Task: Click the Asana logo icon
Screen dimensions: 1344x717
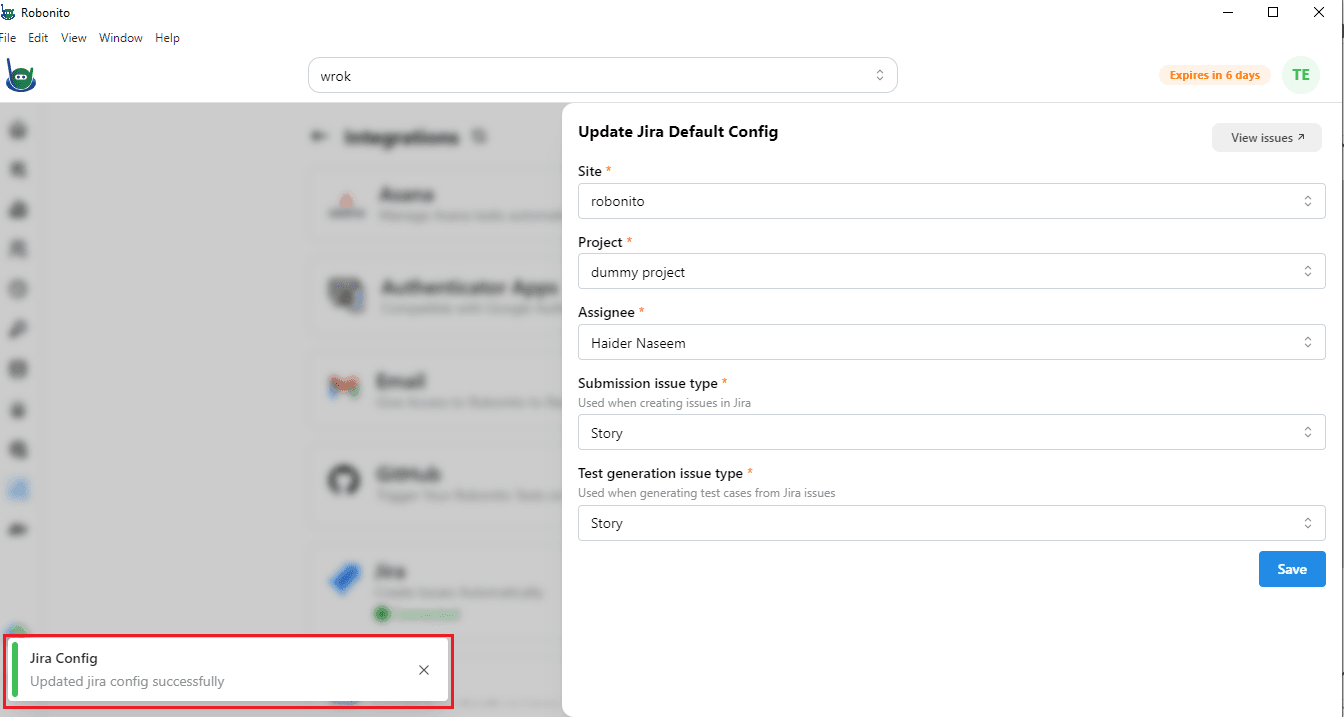Action: point(345,204)
